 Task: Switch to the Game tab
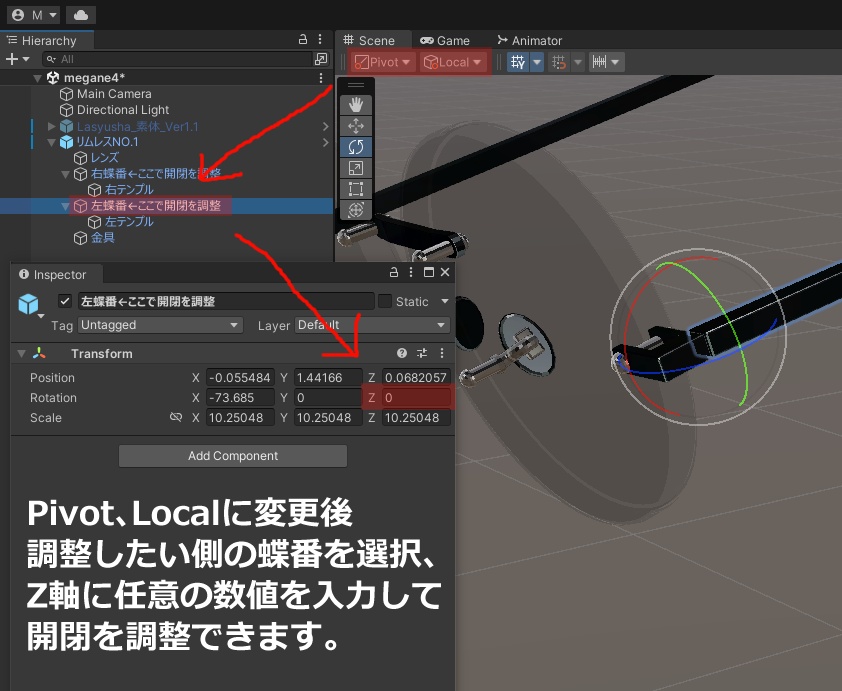pos(445,40)
